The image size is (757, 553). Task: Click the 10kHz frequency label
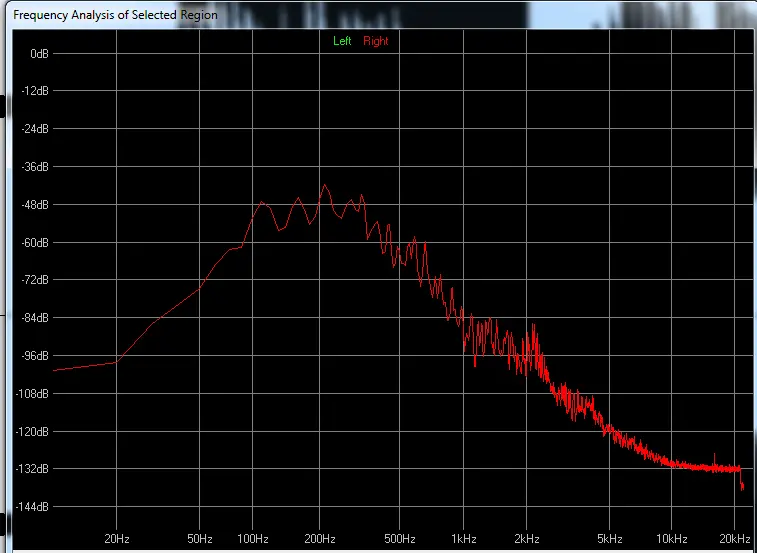click(x=672, y=539)
